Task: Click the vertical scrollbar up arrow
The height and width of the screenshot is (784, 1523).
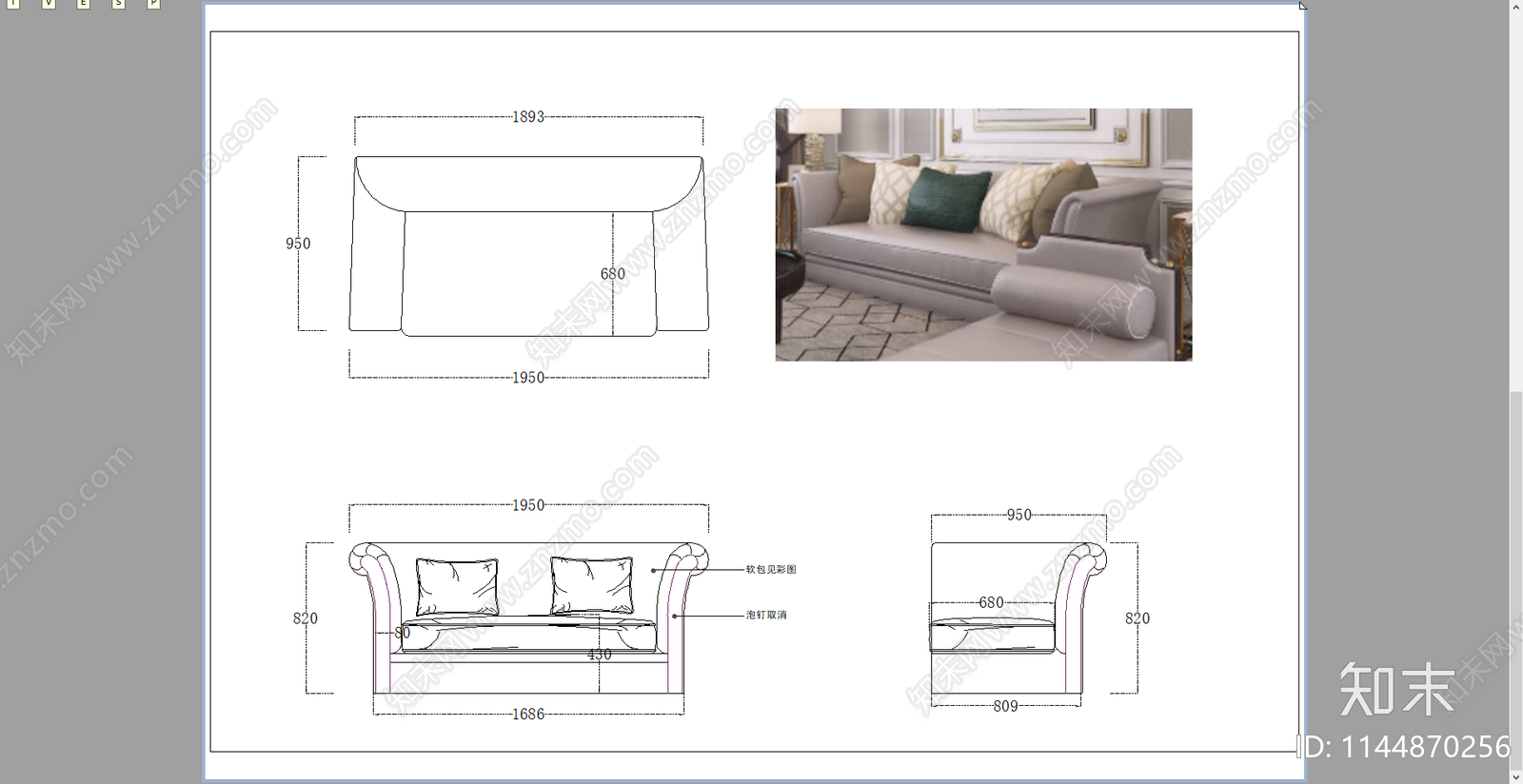Action: (x=1516, y=6)
